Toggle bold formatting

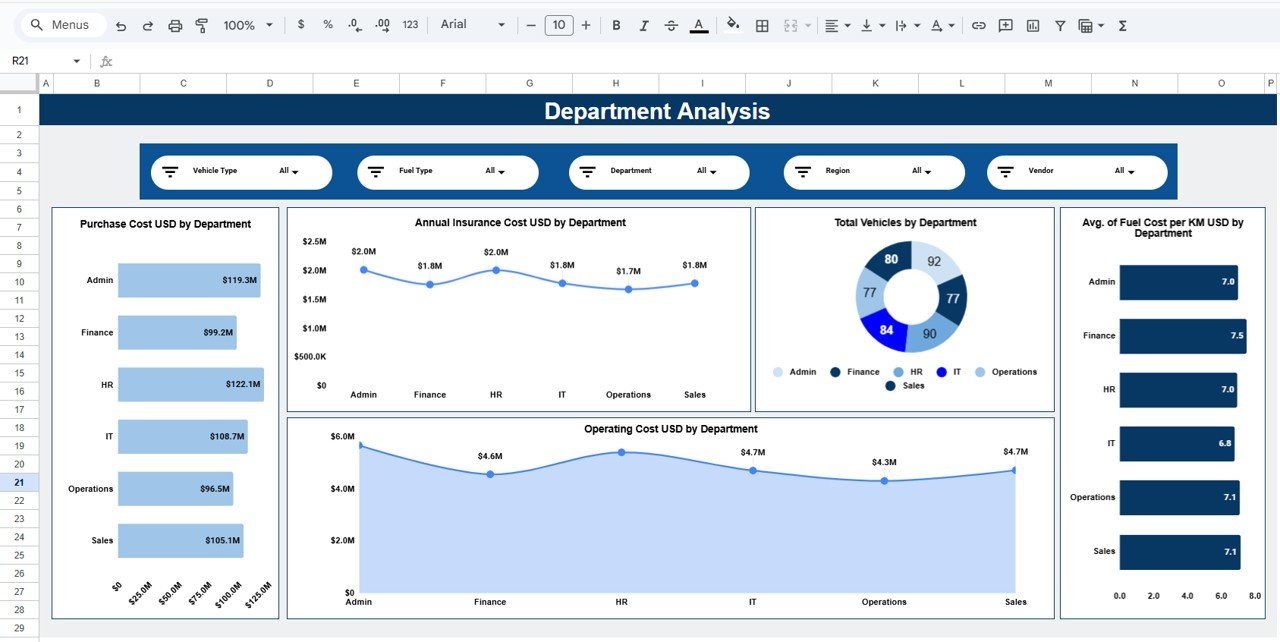click(616, 26)
